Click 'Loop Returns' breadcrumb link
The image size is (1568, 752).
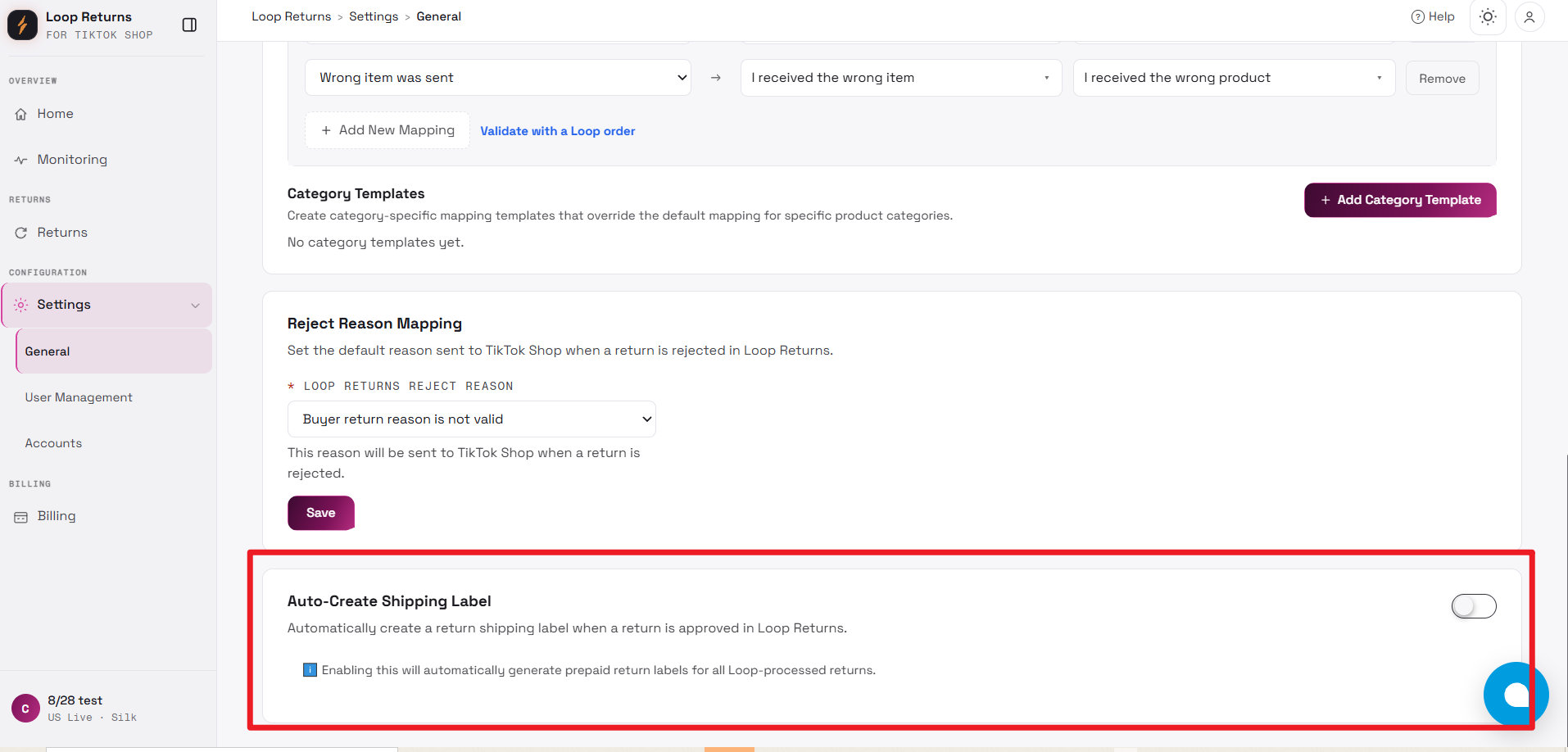292,16
